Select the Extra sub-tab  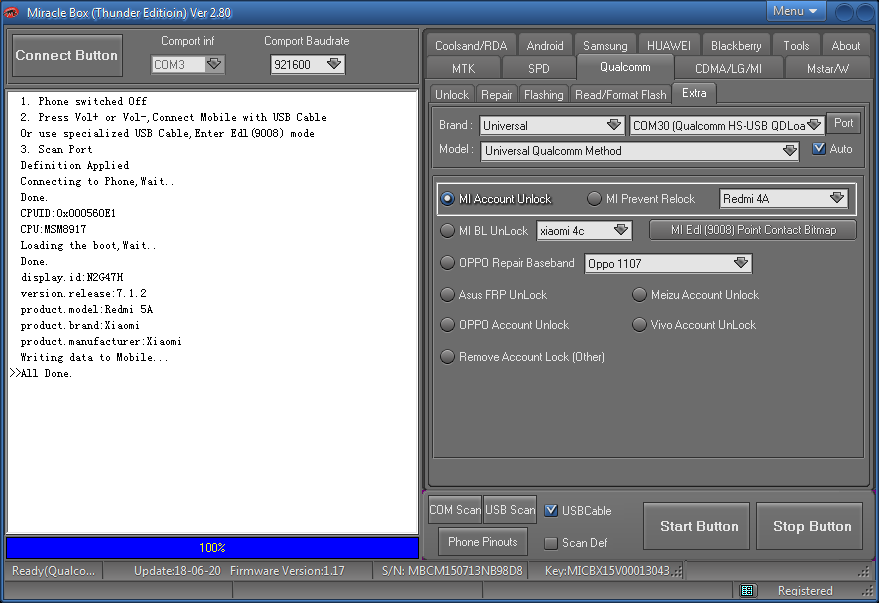pyautogui.click(x=694, y=93)
